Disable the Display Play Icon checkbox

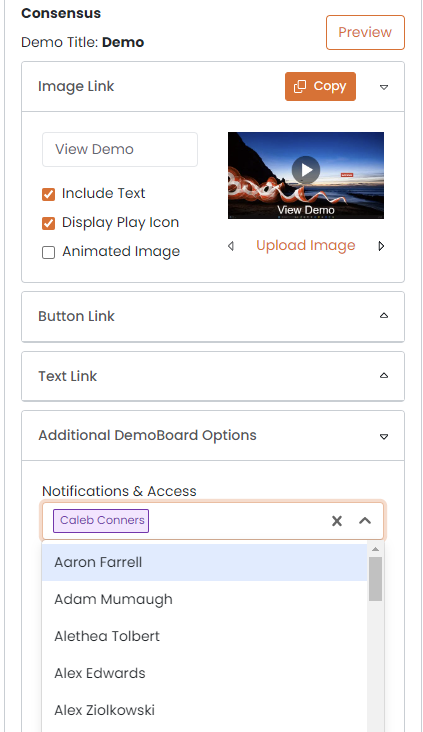point(49,223)
